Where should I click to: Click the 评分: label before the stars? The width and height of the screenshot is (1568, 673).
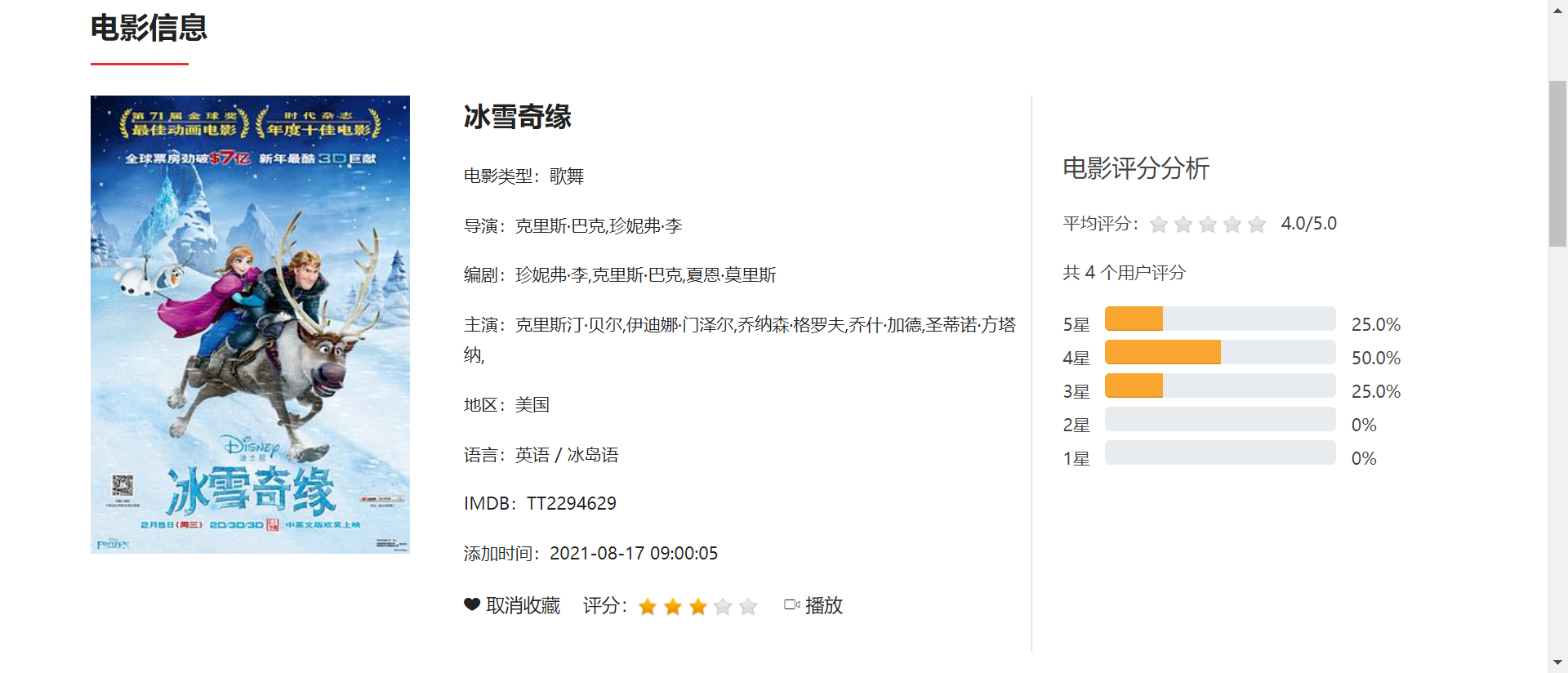[x=605, y=605]
